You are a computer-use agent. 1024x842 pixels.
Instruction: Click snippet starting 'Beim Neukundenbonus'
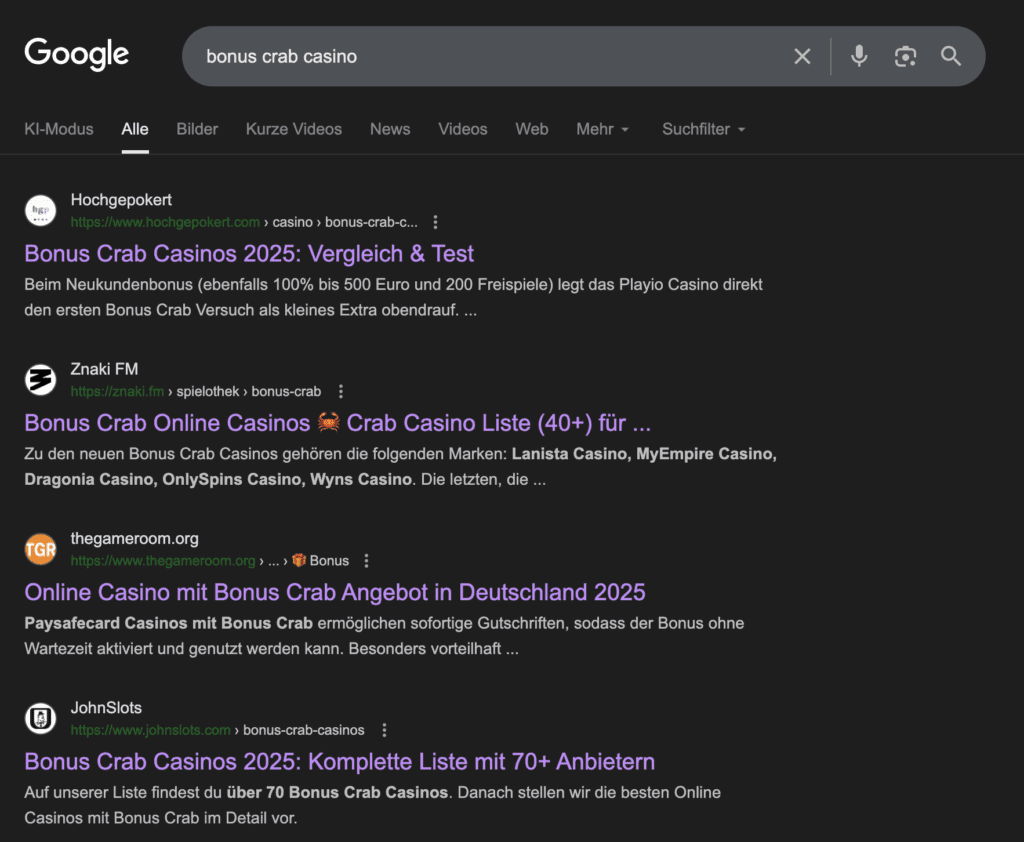[393, 297]
